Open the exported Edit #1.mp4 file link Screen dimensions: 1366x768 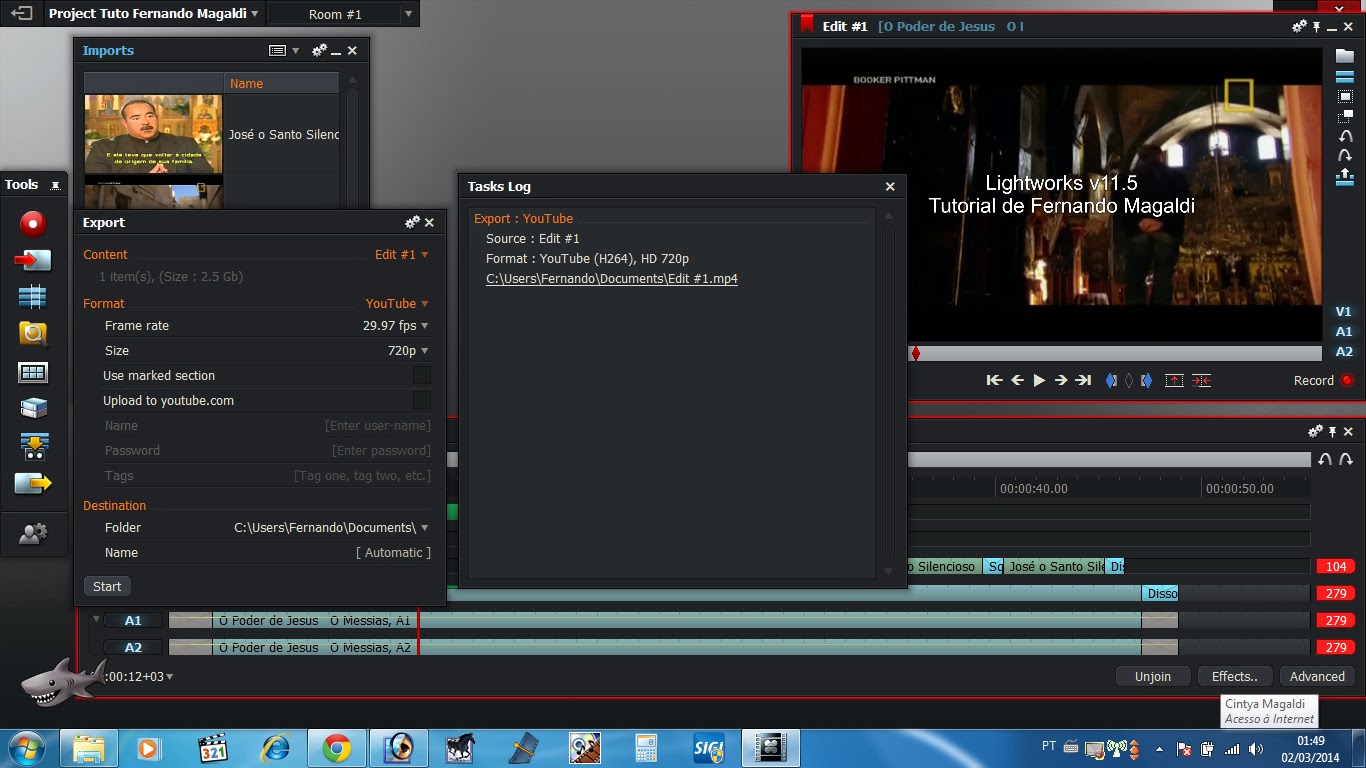point(612,278)
